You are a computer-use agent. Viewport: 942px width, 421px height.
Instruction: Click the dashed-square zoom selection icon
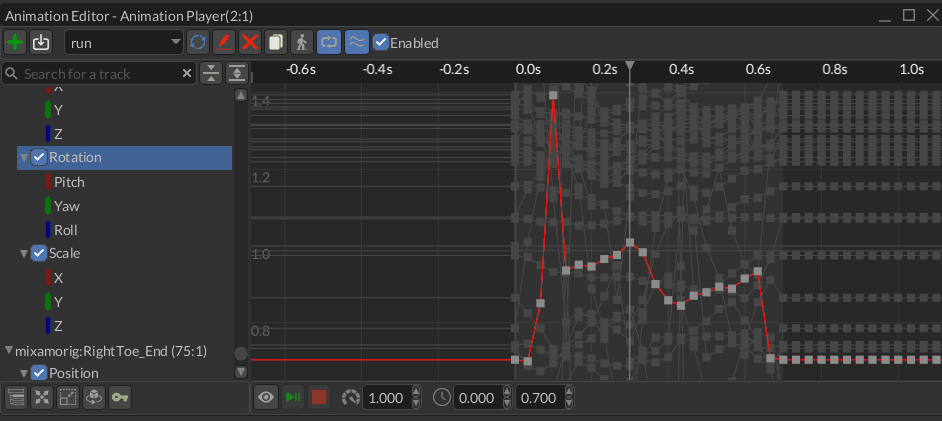pyautogui.click(x=67, y=398)
